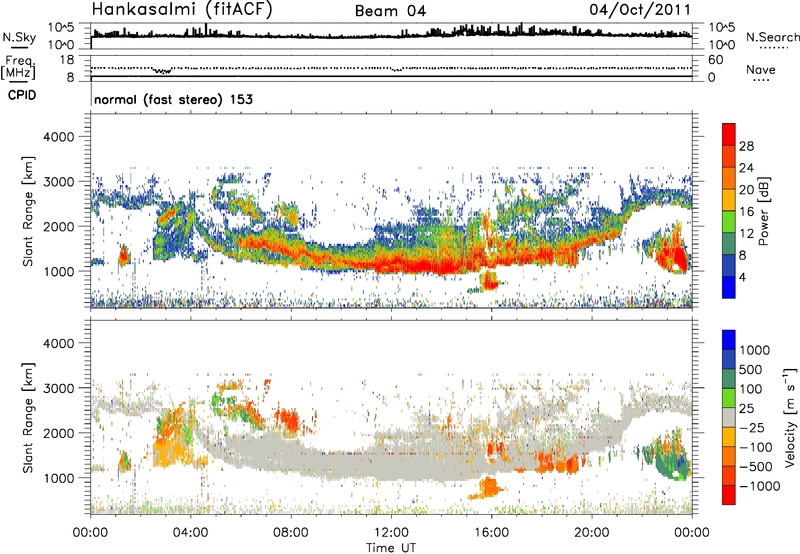Click the blue bottom swatch of the power colorbar
Viewport: 800px width, 554px height.
coord(729,287)
